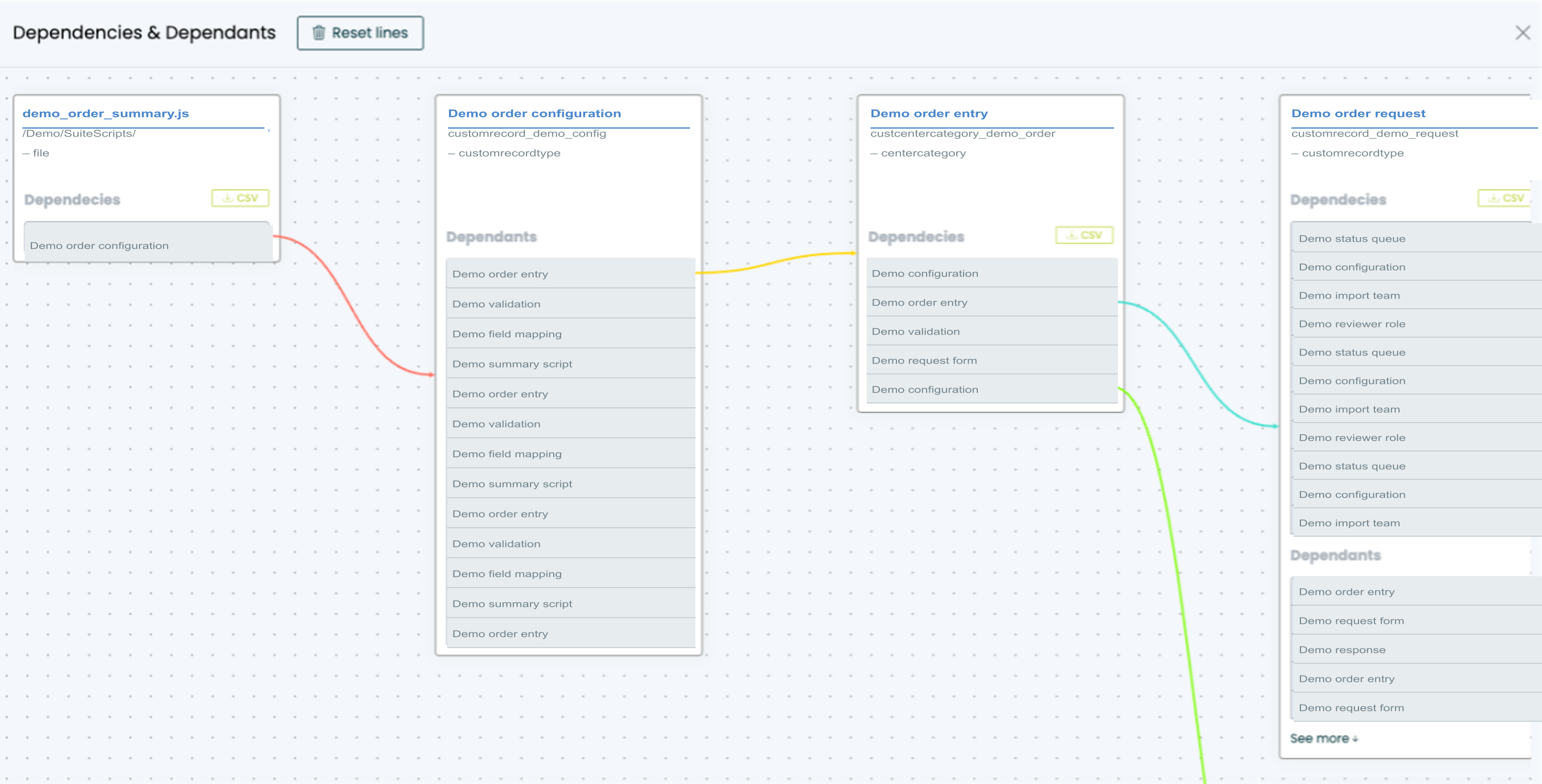Open the Demo order configuration card title
Screen dimensions: 1542x784
click(535, 113)
